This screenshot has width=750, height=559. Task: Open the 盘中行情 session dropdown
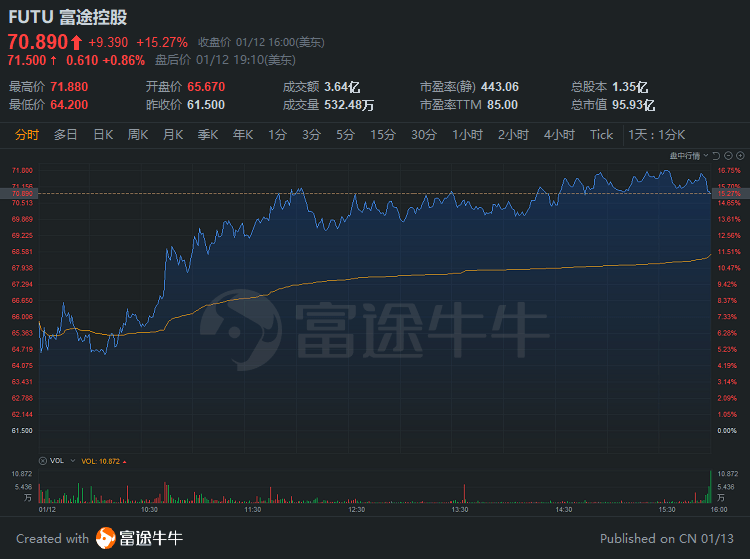[x=689, y=156]
